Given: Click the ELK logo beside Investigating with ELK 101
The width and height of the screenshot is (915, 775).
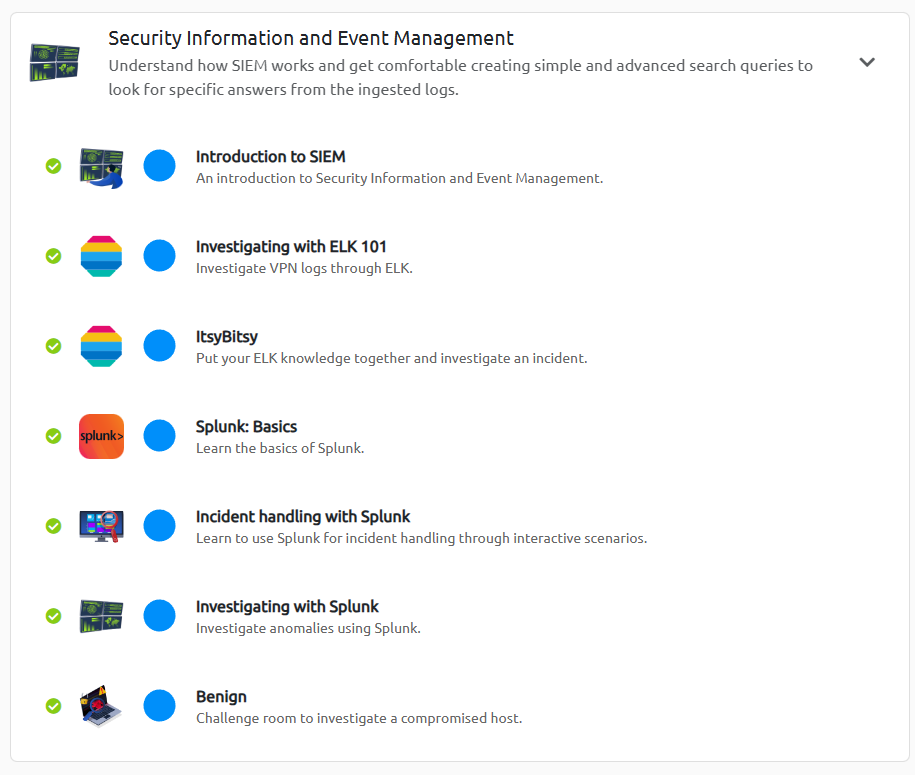Looking at the screenshot, I should point(102,256).
